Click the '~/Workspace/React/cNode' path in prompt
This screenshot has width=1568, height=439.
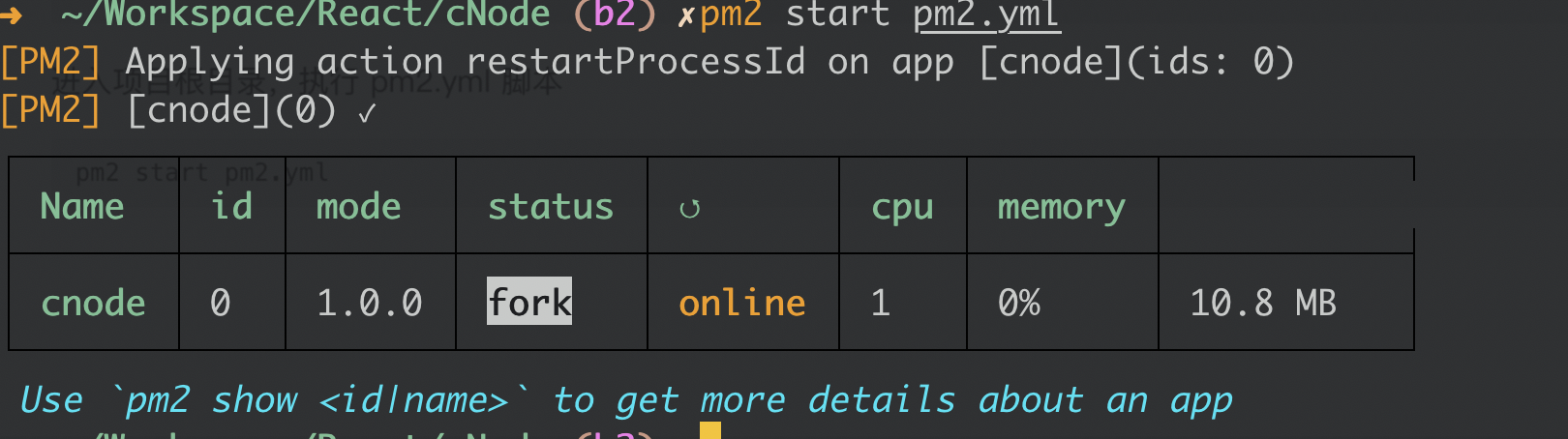(305, 15)
